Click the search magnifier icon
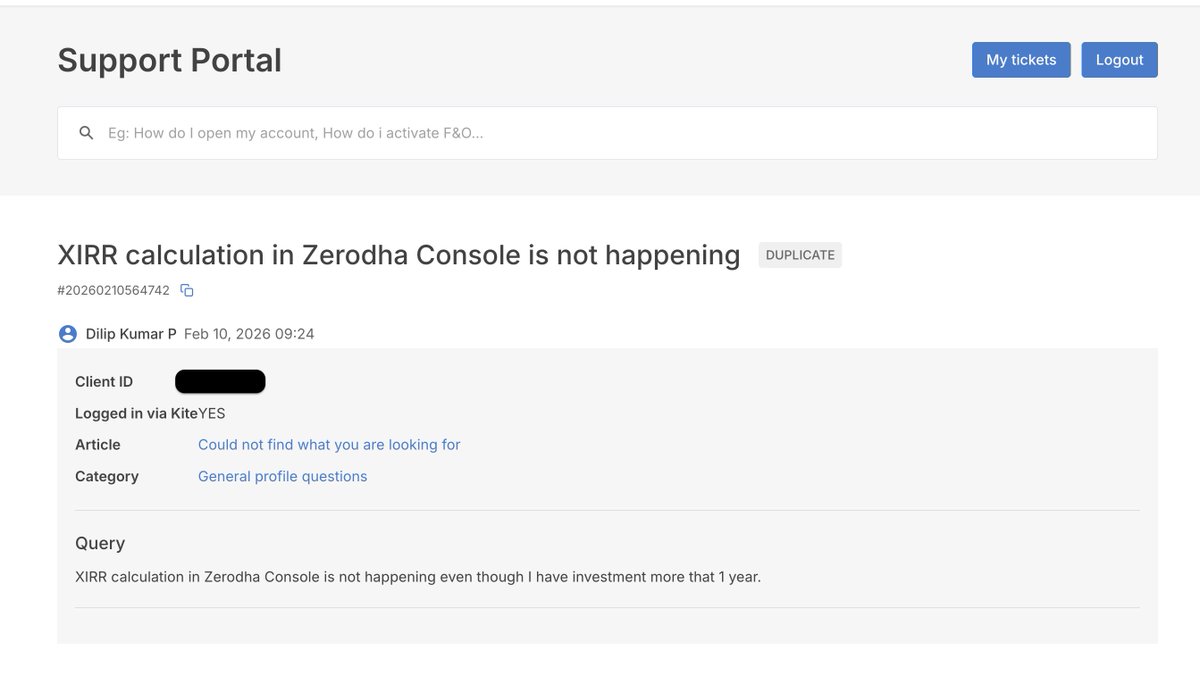1200x676 pixels. tap(86, 133)
